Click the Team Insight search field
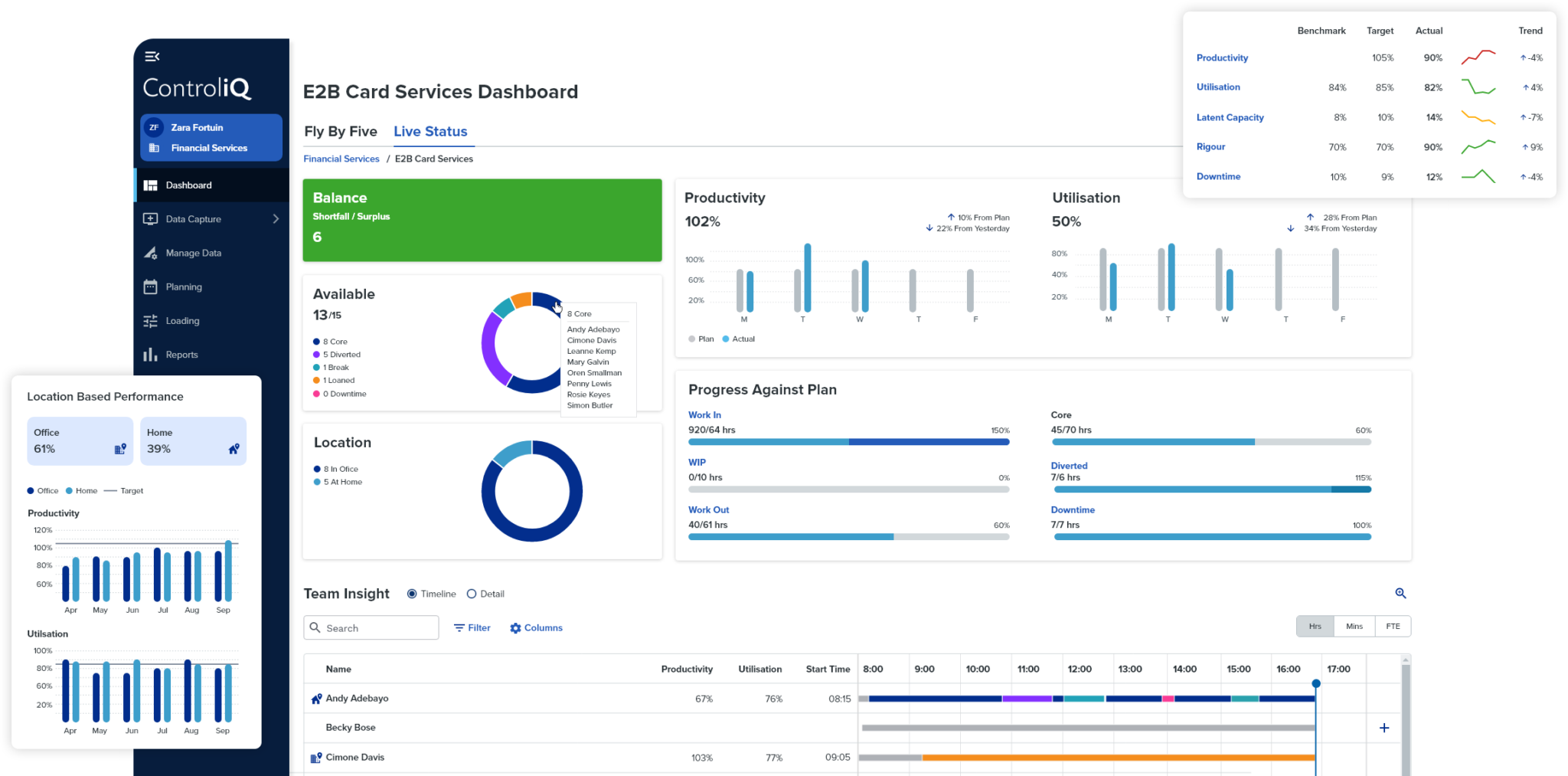The width and height of the screenshot is (1568, 776). click(x=371, y=628)
